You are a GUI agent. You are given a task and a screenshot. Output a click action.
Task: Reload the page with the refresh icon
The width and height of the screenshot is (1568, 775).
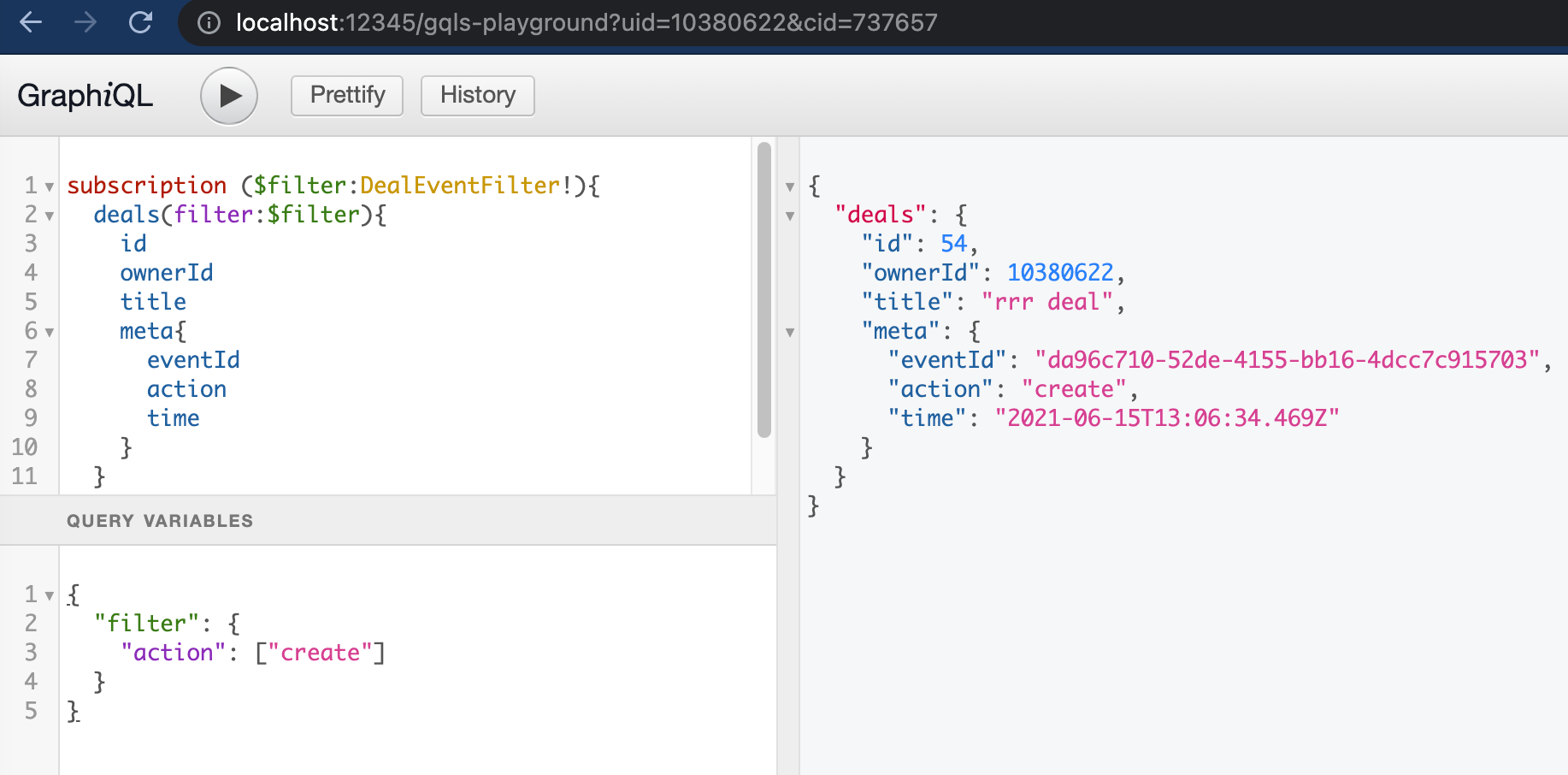(140, 22)
